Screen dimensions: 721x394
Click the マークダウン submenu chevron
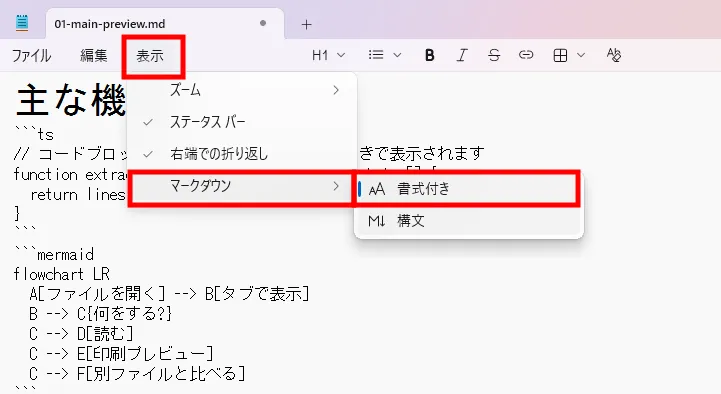pos(336,186)
